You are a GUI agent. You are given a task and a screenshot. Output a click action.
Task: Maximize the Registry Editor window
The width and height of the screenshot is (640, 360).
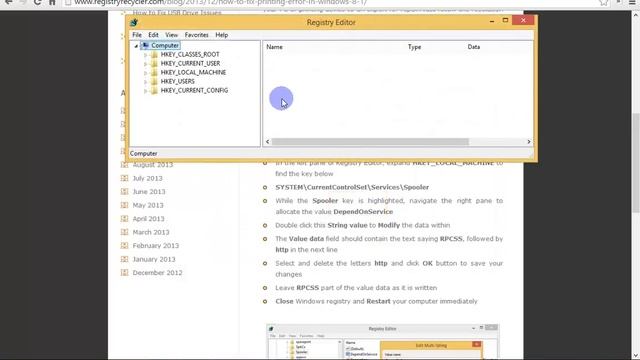coord(505,20)
